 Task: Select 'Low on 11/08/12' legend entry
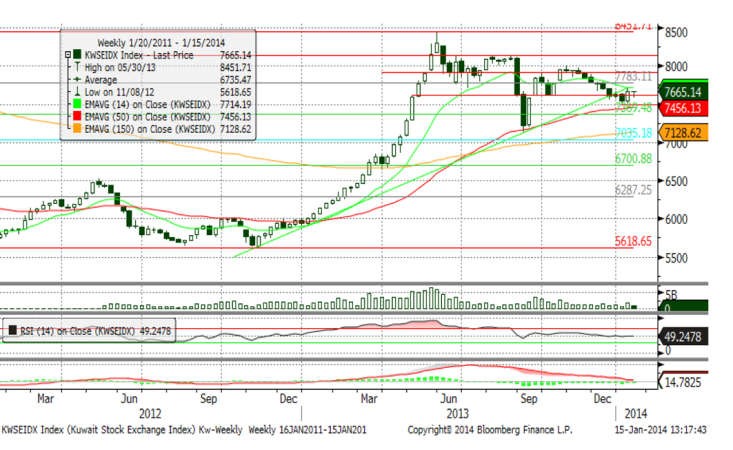tap(119, 92)
